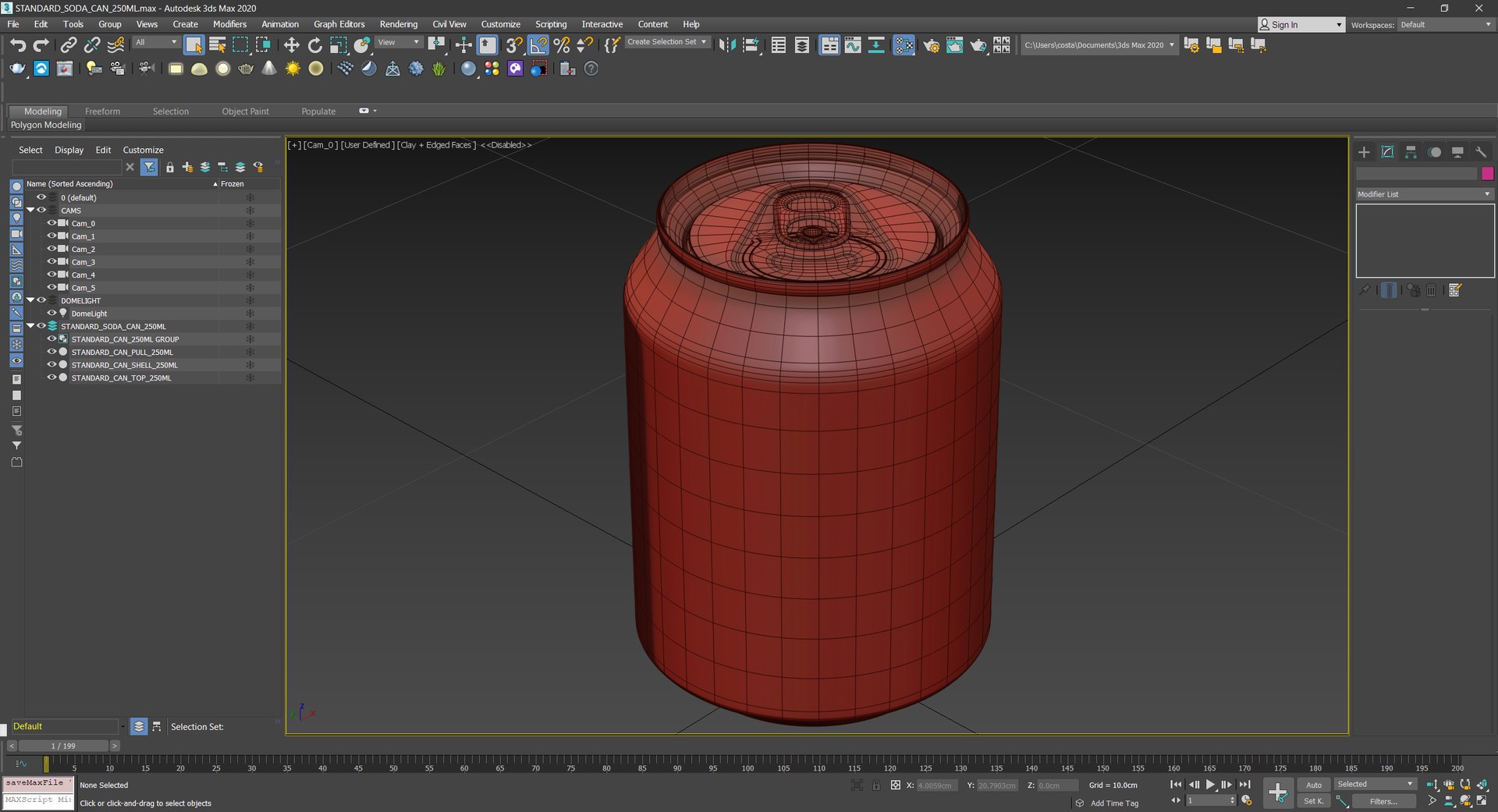Toggle Auto key mode button
This screenshot has width=1498, height=812.
coord(1314,785)
